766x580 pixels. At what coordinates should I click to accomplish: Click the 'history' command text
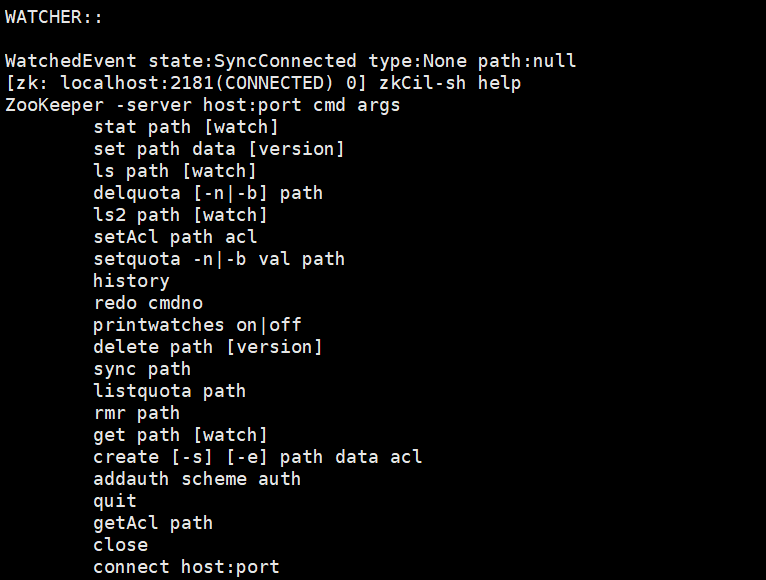pos(131,280)
